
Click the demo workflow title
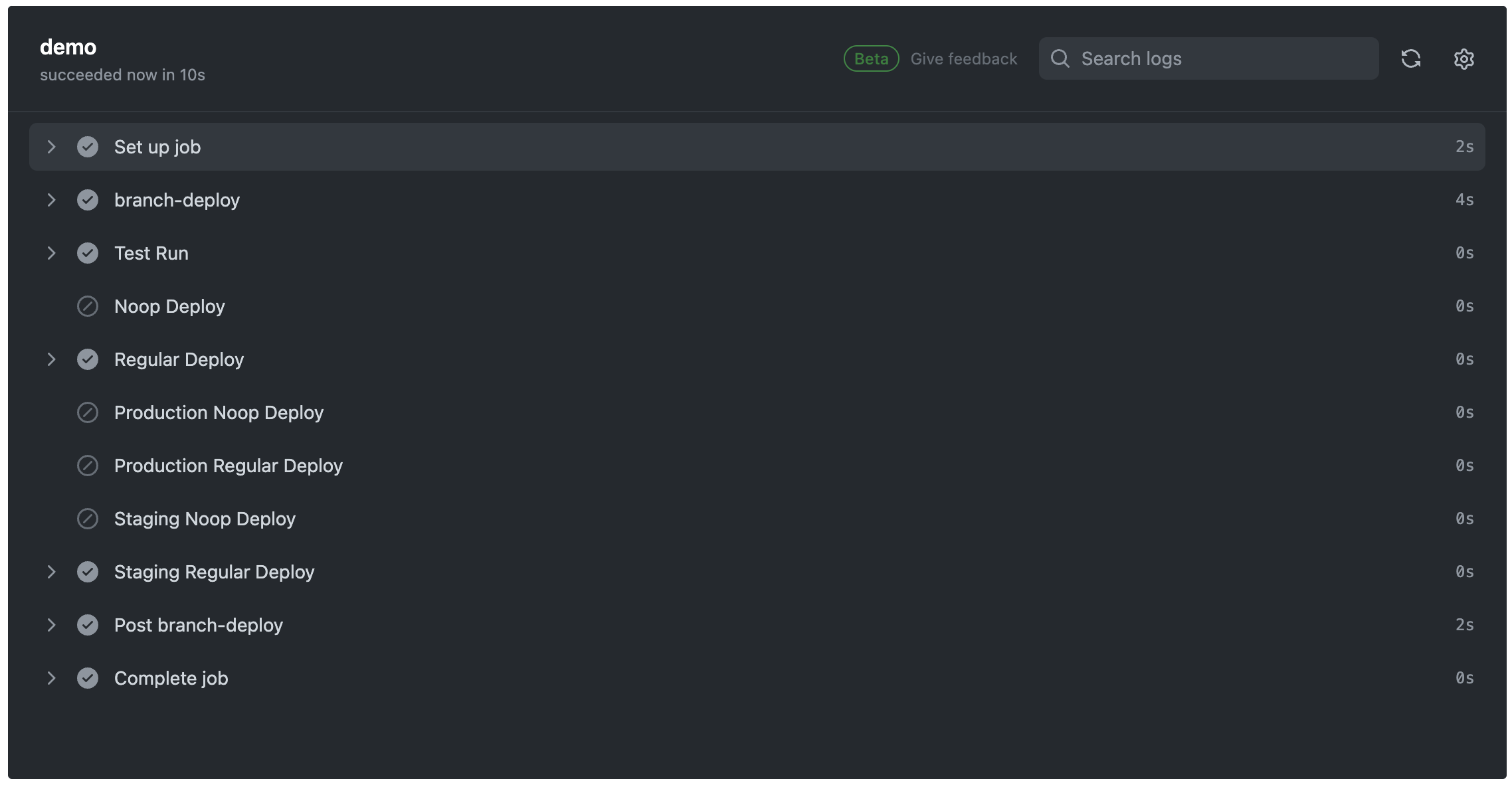68,46
